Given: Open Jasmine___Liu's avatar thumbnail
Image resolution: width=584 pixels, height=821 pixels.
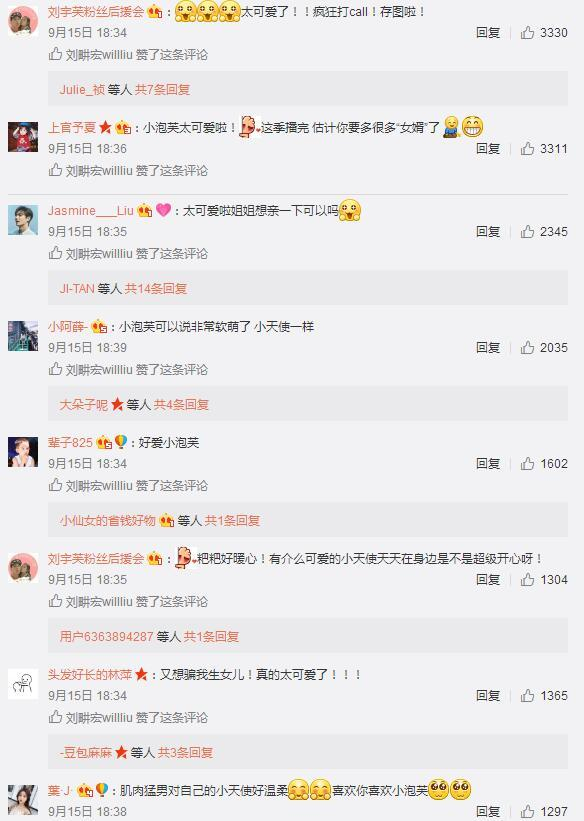Looking at the screenshot, I should (23, 220).
